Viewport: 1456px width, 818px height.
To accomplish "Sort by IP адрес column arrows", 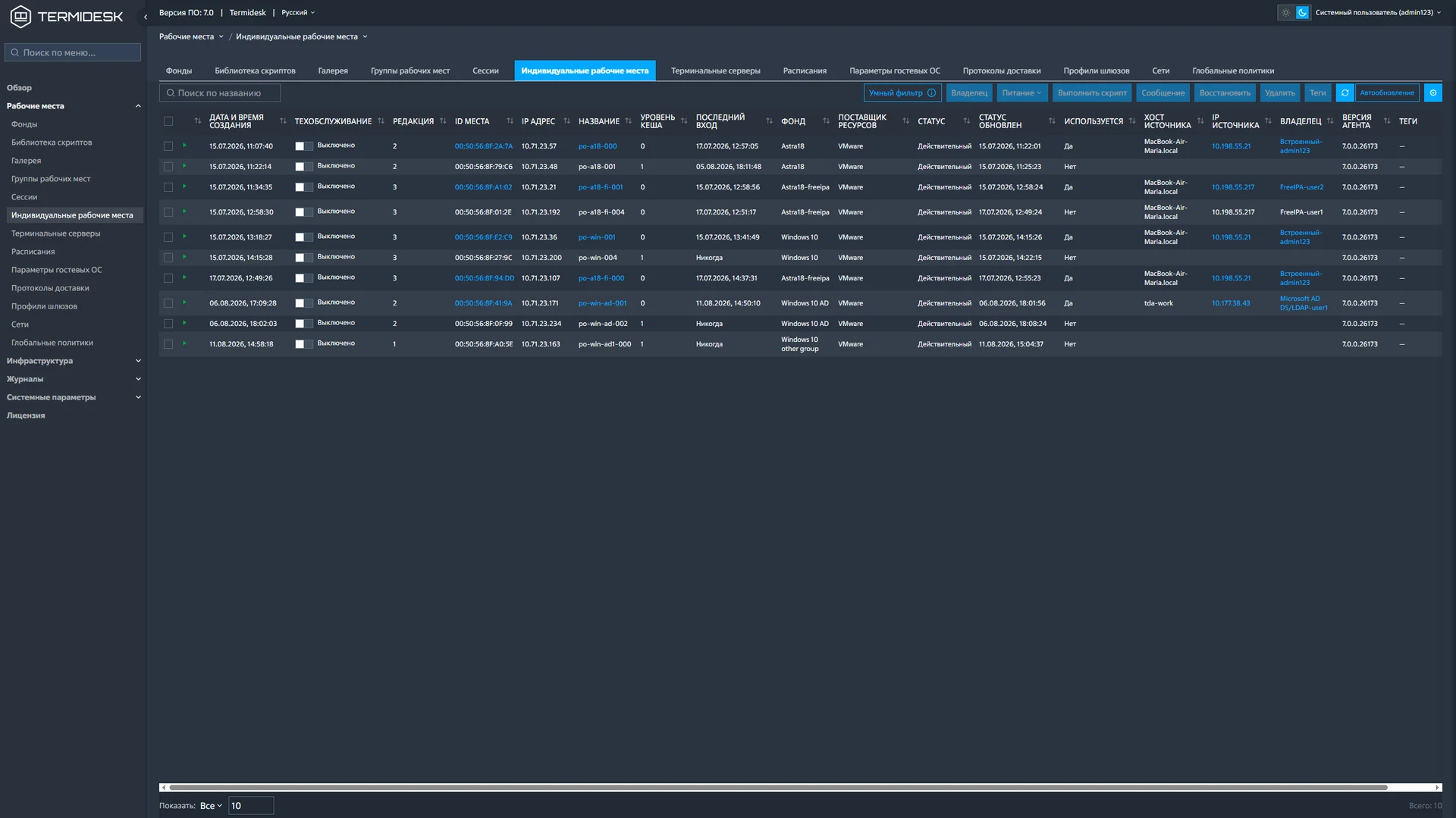I will [566, 121].
